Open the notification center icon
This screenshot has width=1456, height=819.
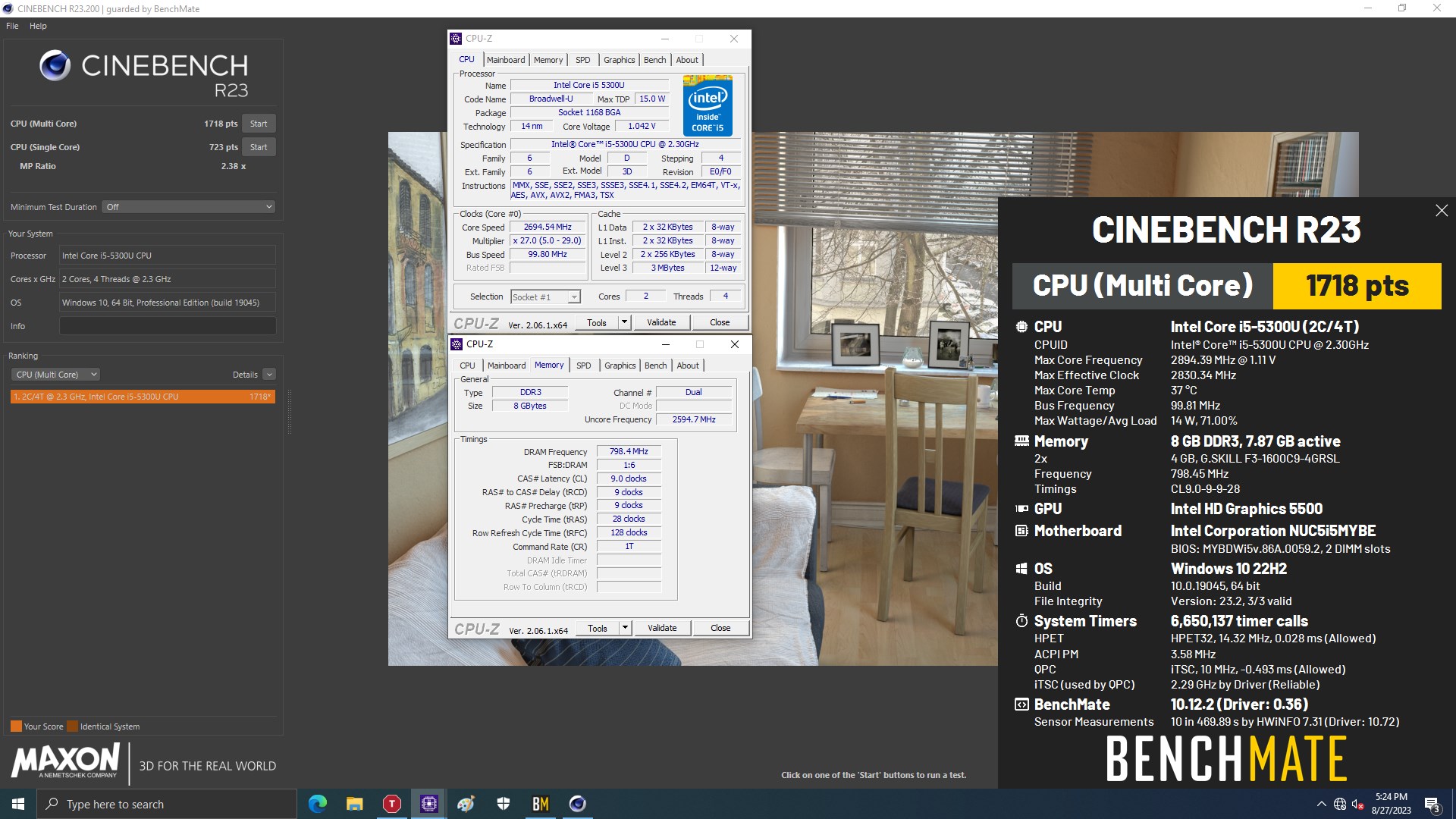1432,804
